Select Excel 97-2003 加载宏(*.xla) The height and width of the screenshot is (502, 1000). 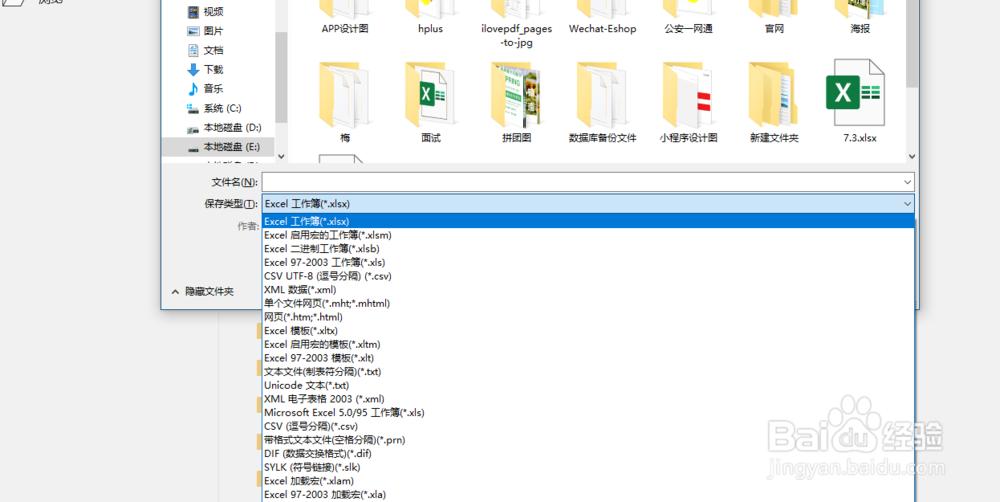(x=588, y=494)
